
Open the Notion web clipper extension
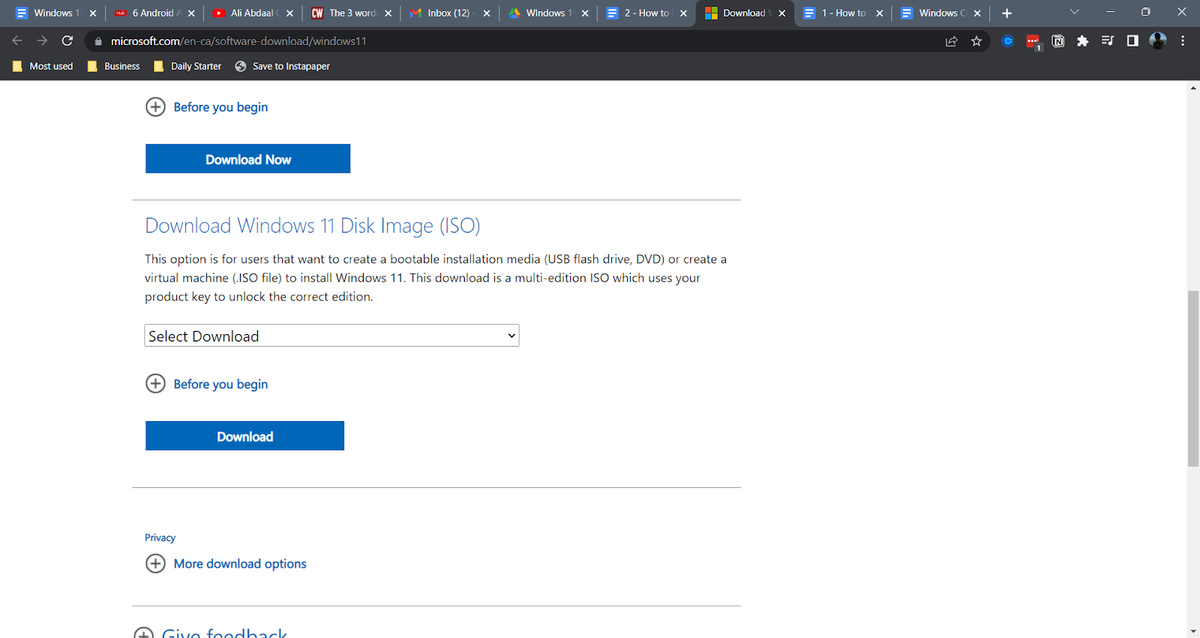click(x=1058, y=41)
